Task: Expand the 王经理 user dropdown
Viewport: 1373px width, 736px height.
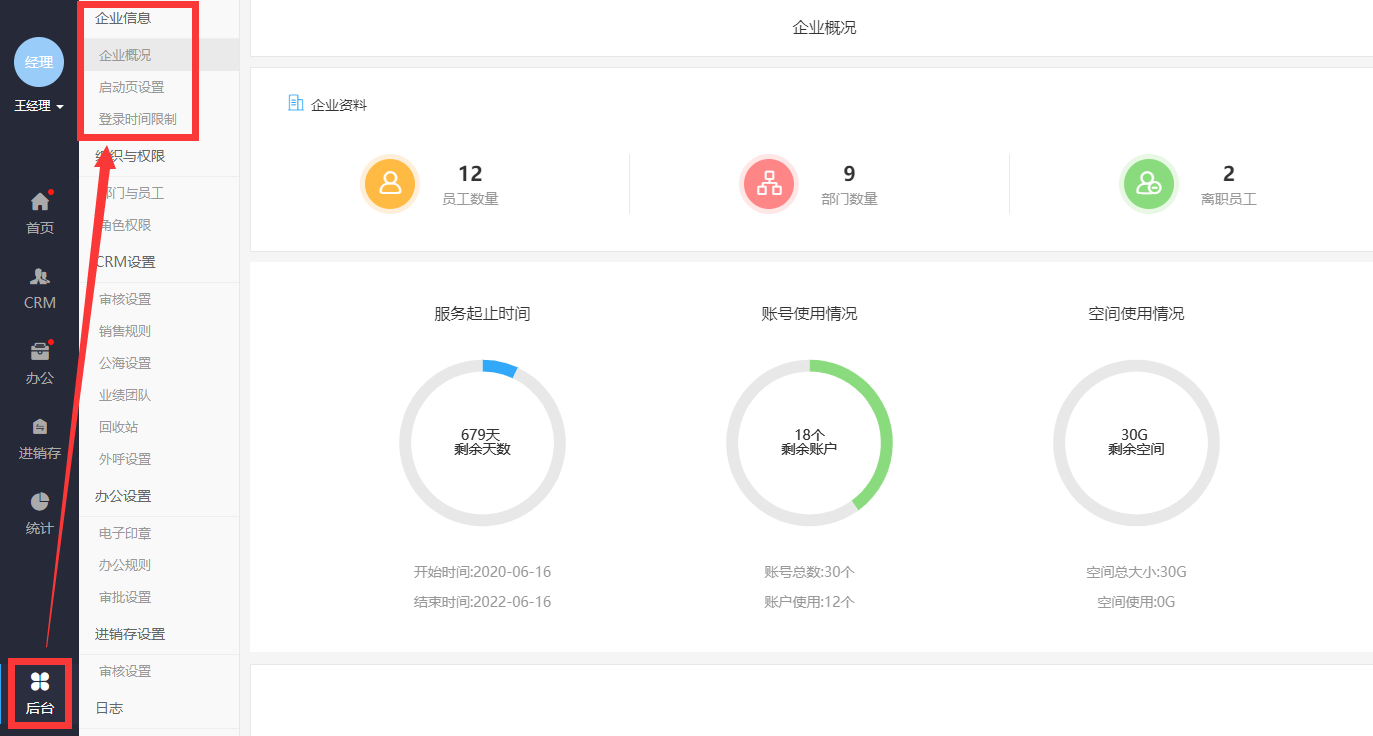Action: (x=39, y=106)
